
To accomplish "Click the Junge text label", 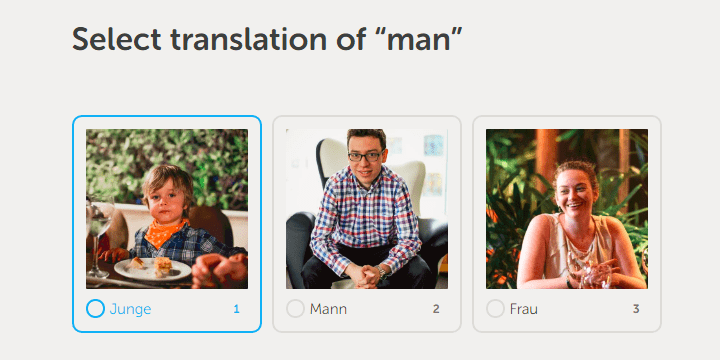I will 130,309.
